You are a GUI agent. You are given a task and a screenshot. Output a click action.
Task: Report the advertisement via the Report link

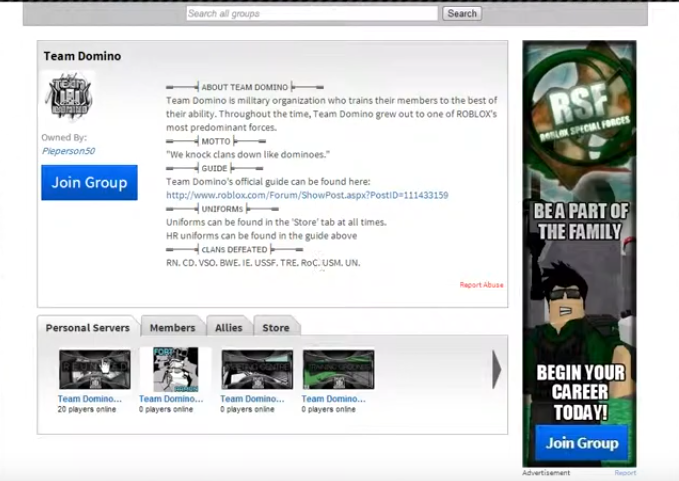tap(624, 473)
